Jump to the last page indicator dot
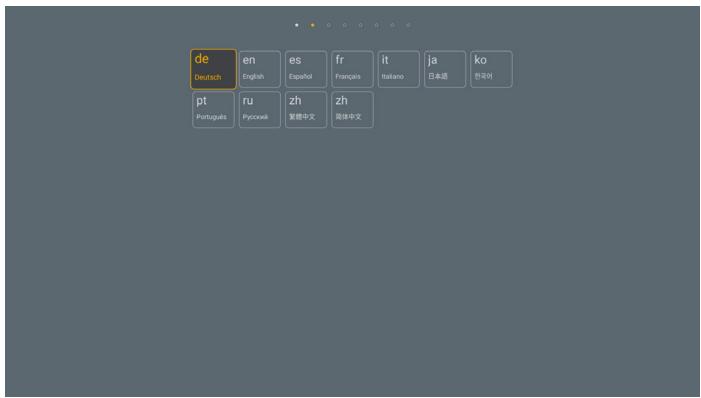The width and height of the screenshot is (701, 398). [x=408, y=25]
